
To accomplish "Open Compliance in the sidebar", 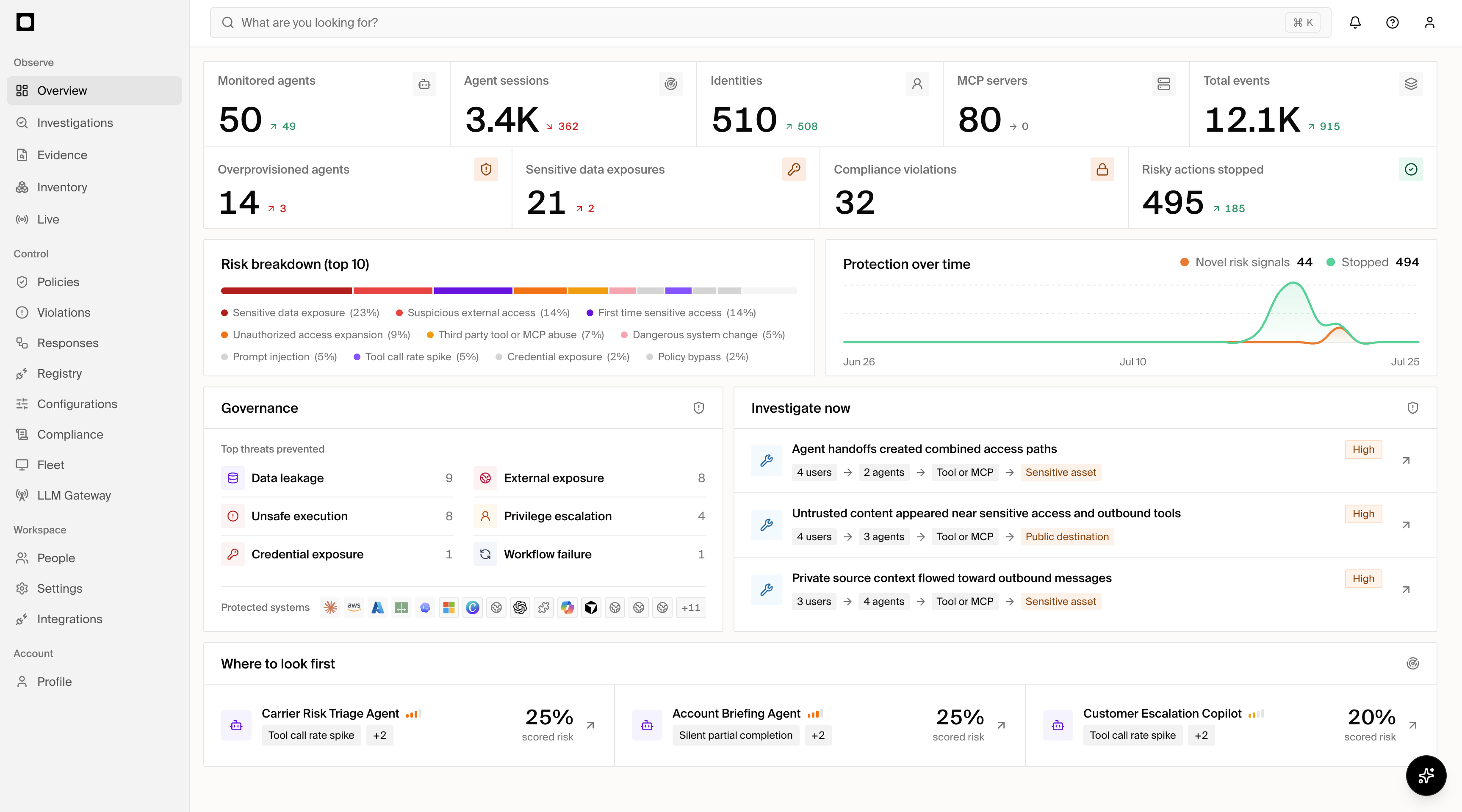I will pos(94,435).
